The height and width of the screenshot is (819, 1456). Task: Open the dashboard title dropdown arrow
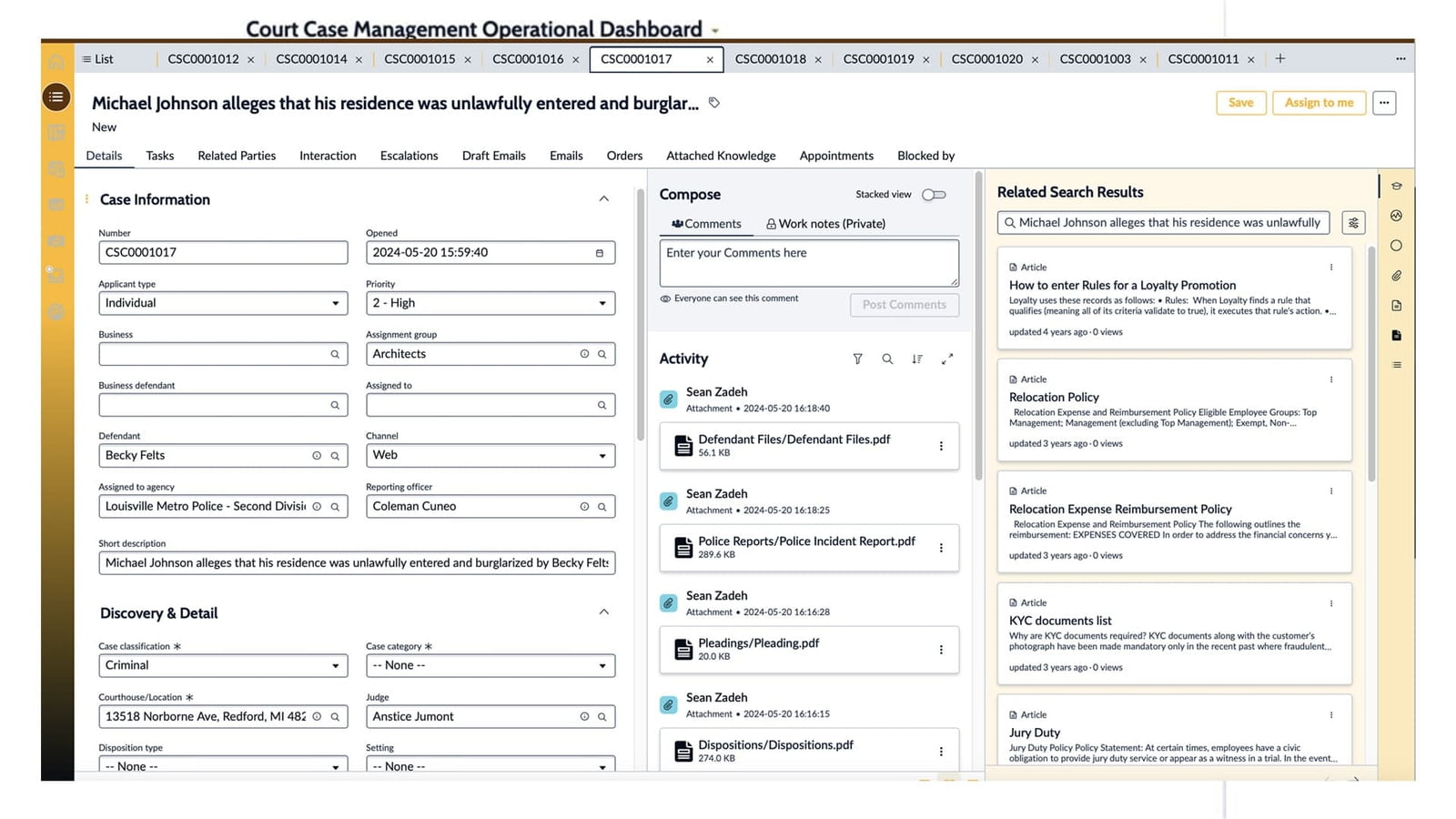coord(715,32)
